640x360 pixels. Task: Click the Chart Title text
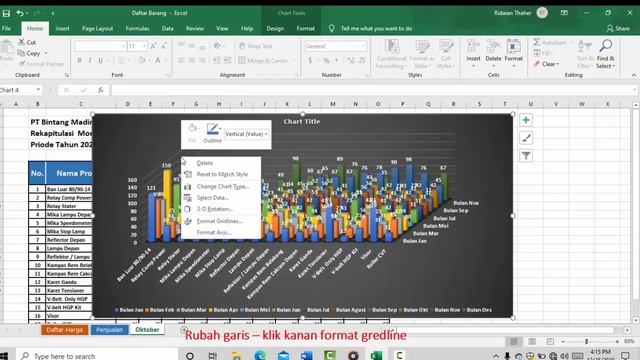(302, 121)
